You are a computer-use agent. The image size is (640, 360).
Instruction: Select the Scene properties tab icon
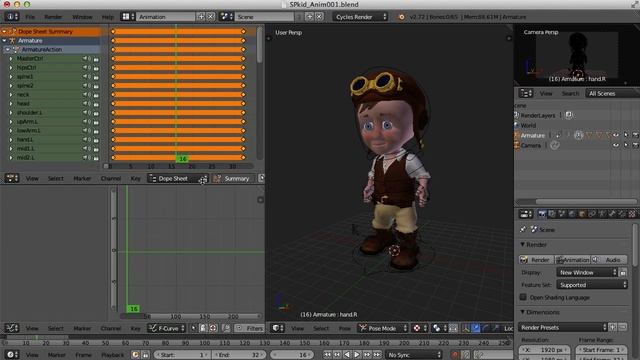click(562, 214)
